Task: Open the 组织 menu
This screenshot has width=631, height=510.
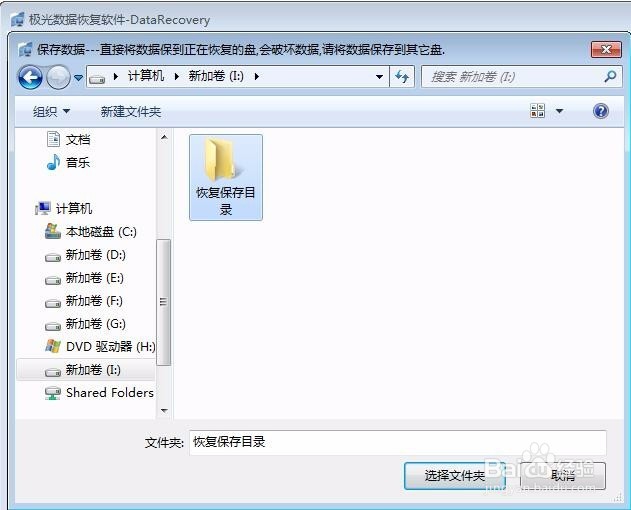Action: [51, 111]
